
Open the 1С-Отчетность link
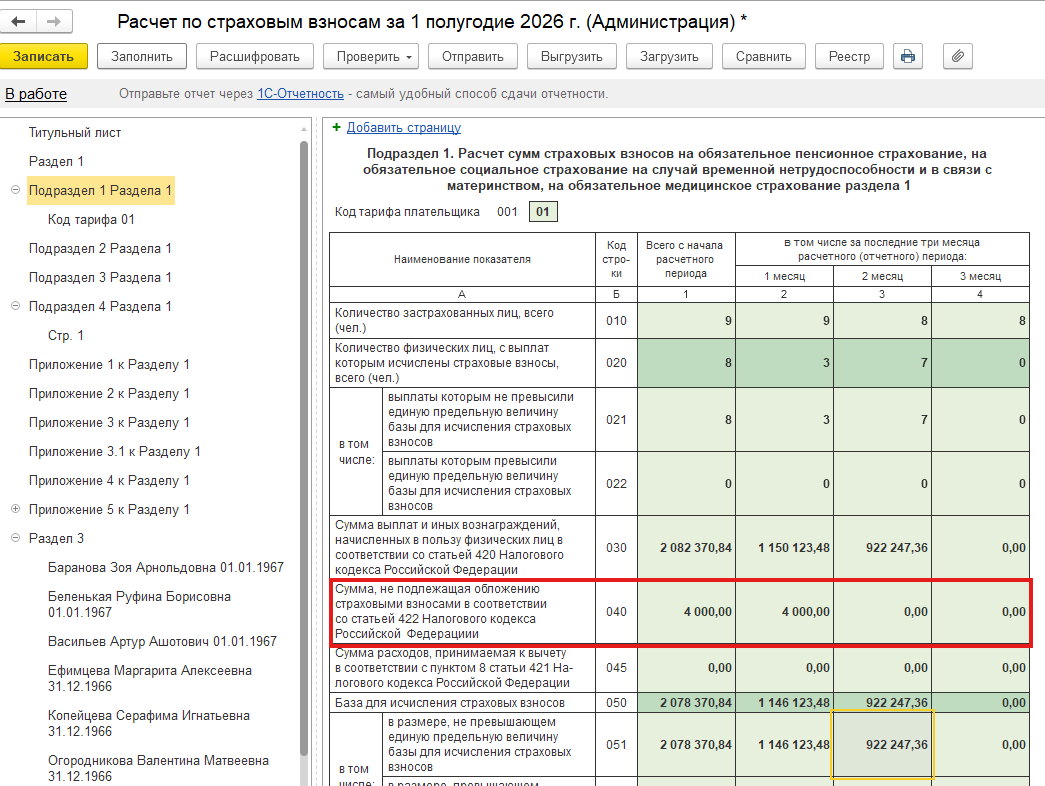pos(301,94)
